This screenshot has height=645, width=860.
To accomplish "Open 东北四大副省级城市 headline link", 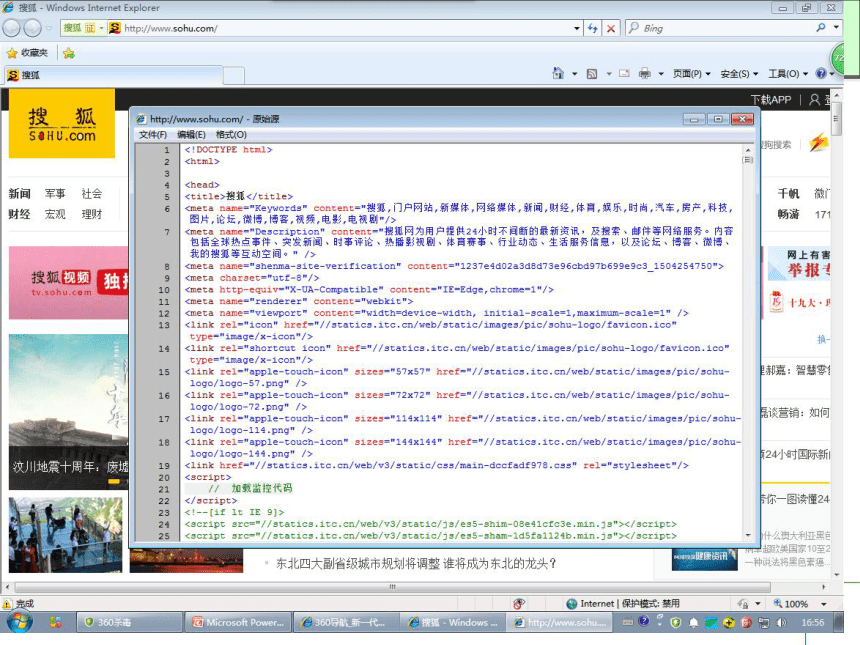I will click(x=416, y=563).
